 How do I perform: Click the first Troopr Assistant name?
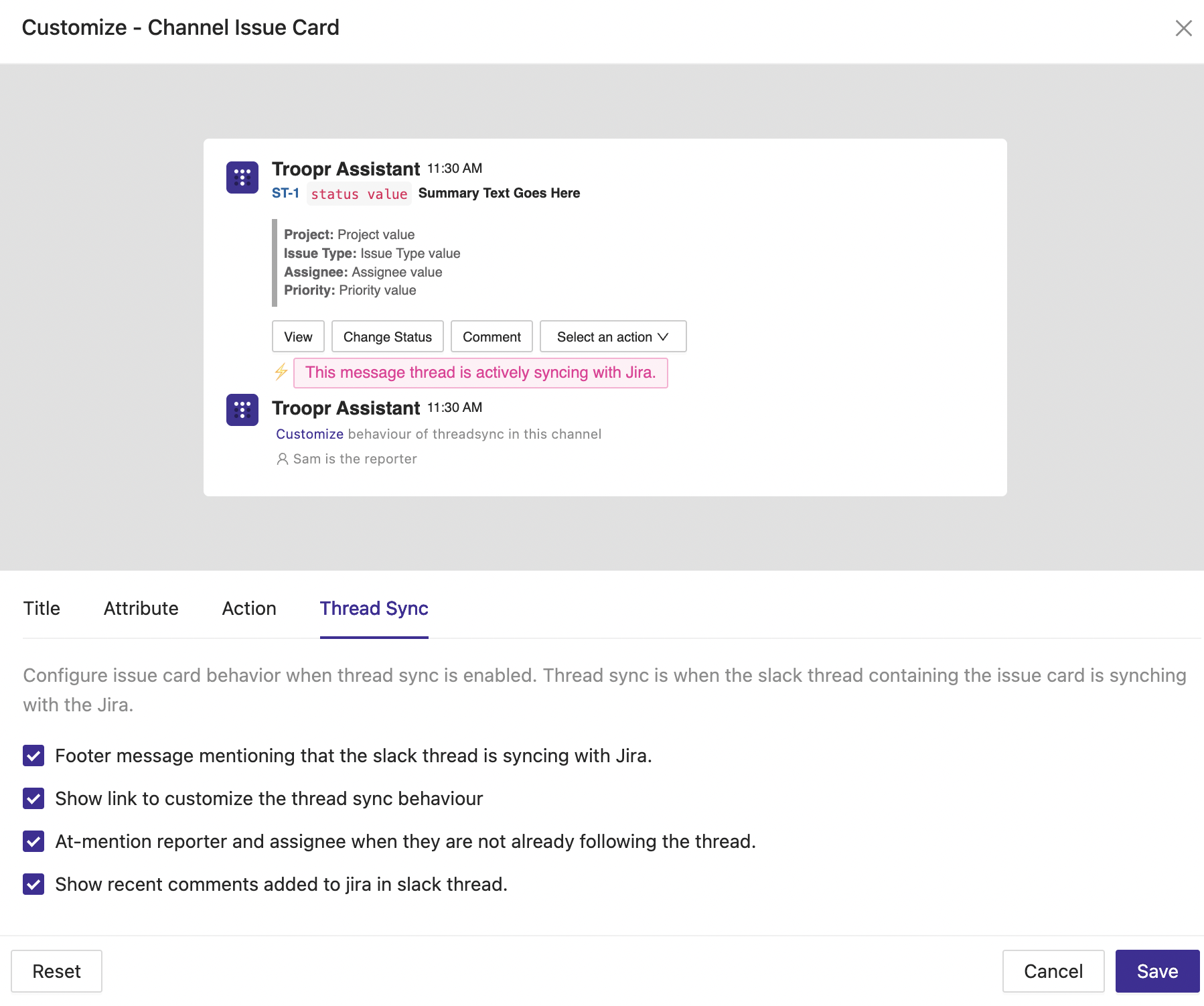pyautogui.click(x=346, y=169)
